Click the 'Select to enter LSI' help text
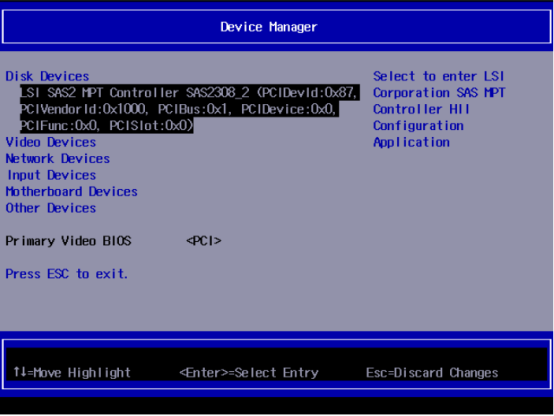The height and width of the screenshot is (416, 554). click(x=438, y=76)
